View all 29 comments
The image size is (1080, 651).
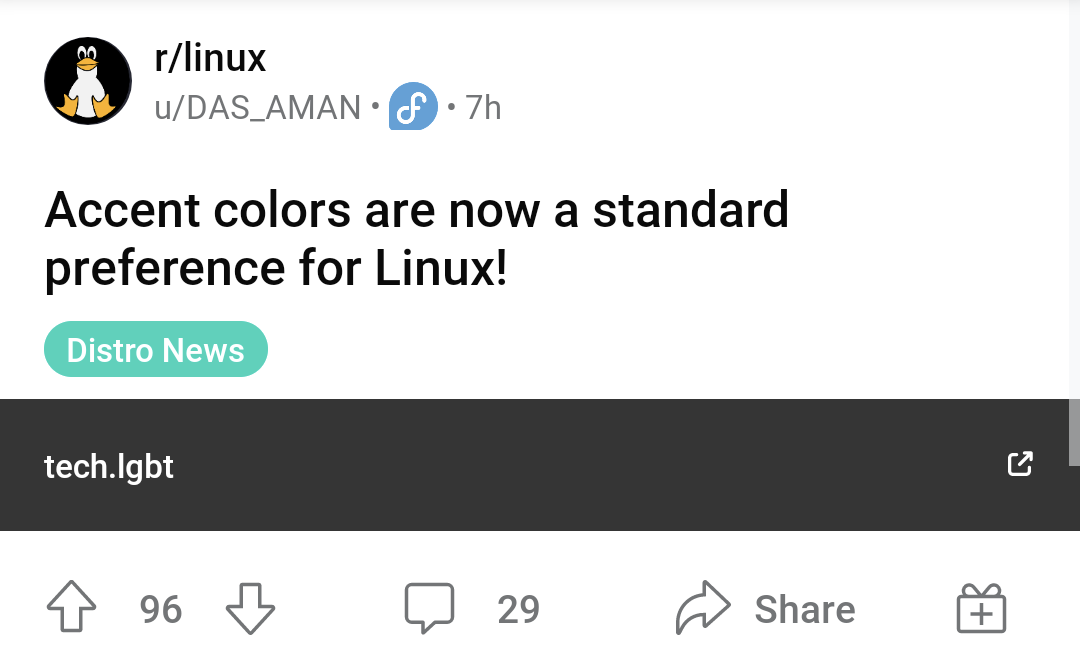(x=518, y=608)
